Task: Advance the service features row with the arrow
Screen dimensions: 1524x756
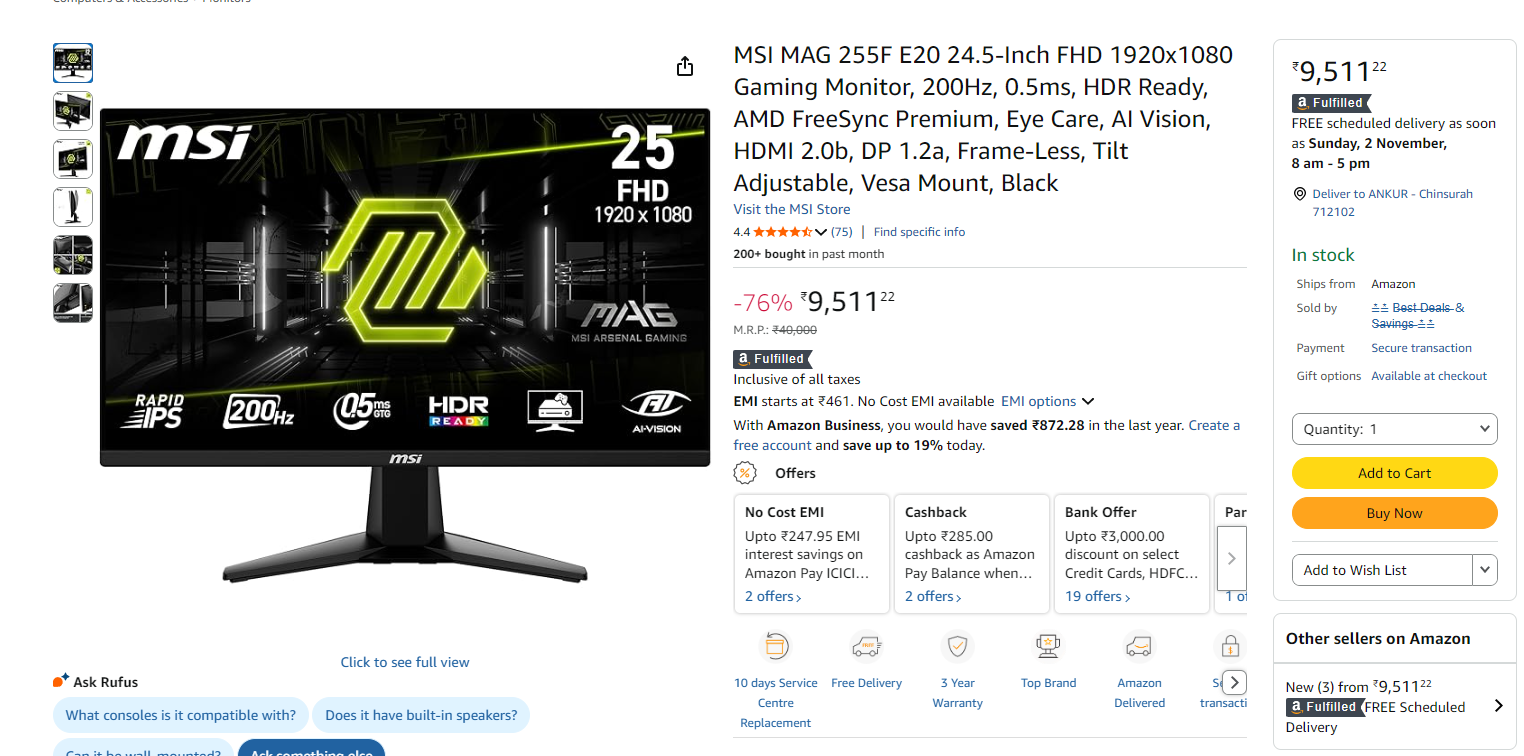Action: [x=1235, y=682]
